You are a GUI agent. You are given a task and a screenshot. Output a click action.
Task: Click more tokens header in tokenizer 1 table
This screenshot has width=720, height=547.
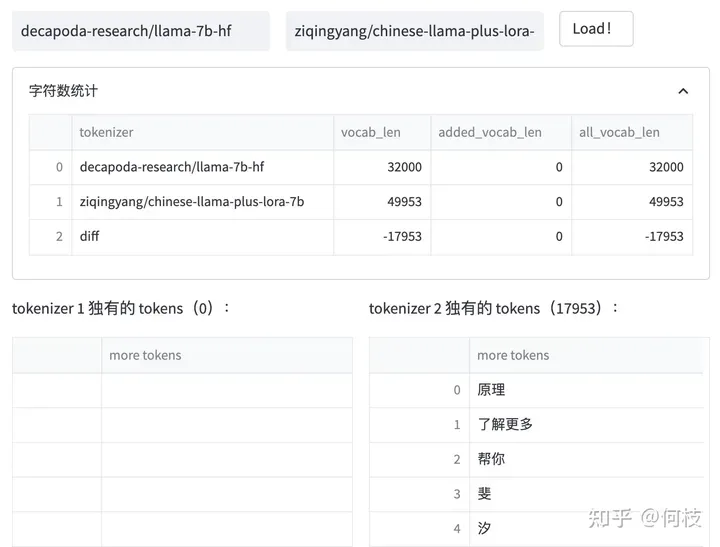click(x=227, y=355)
